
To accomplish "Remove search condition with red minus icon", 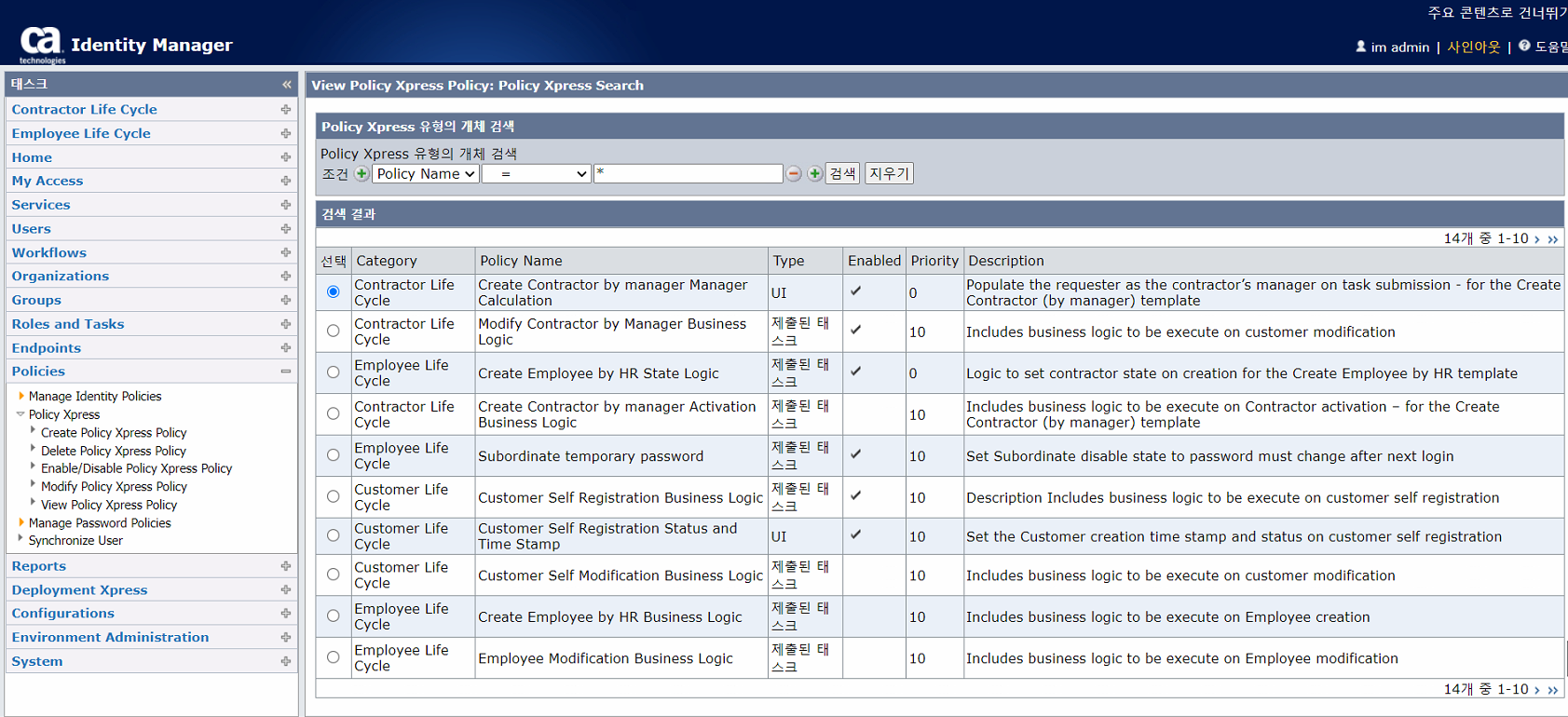I will pos(794,174).
